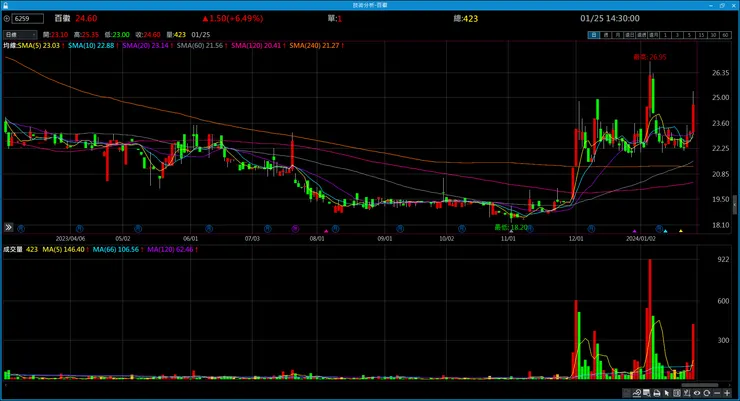Click the first grayed icon in bottom toolbar
This screenshot has height=401, width=740.
click(x=626, y=393)
